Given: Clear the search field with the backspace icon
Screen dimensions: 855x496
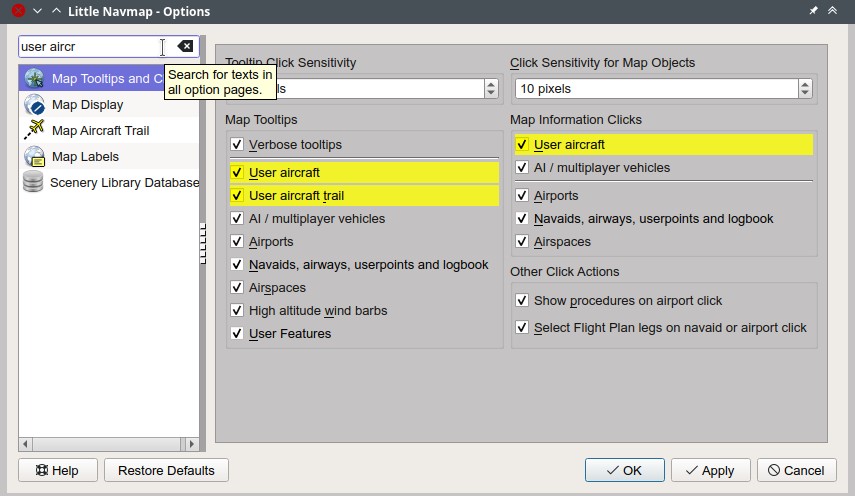Looking at the screenshot, I should [185, 46].
